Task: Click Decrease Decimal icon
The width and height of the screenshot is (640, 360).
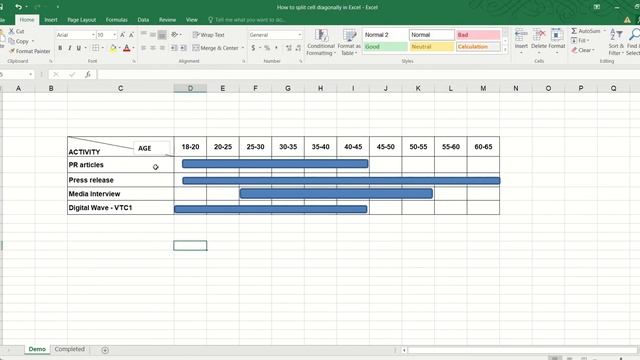Action: coord(298,48)
